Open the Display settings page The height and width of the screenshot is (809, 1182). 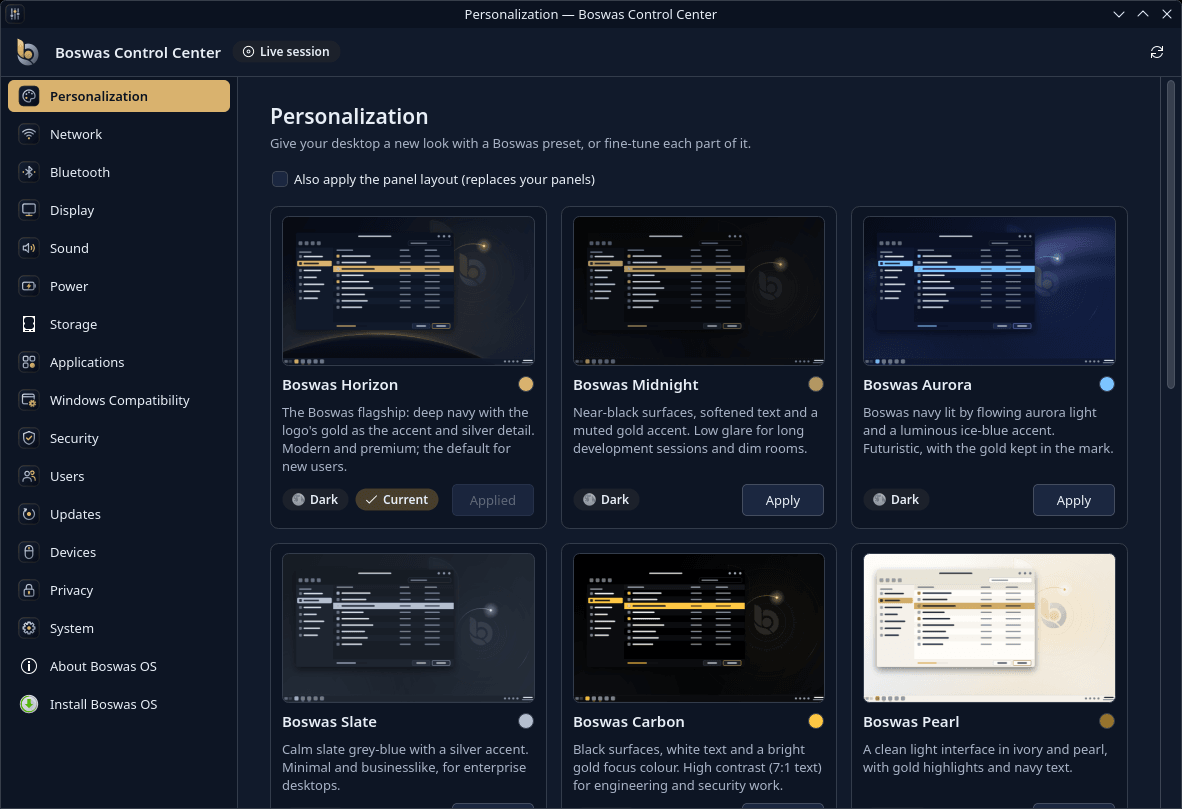[118, 210]
